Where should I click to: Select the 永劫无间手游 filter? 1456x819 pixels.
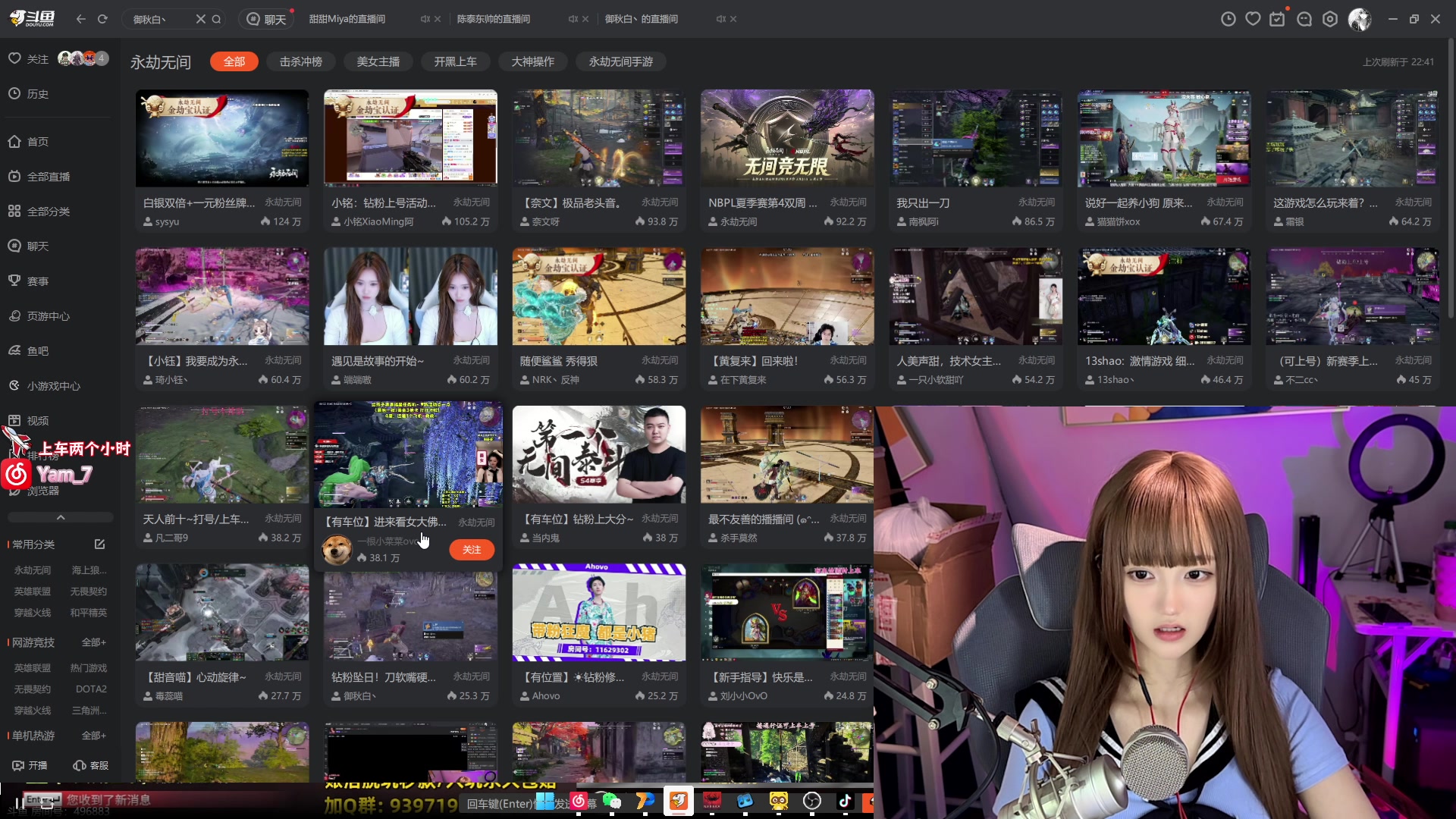(621, 61)
